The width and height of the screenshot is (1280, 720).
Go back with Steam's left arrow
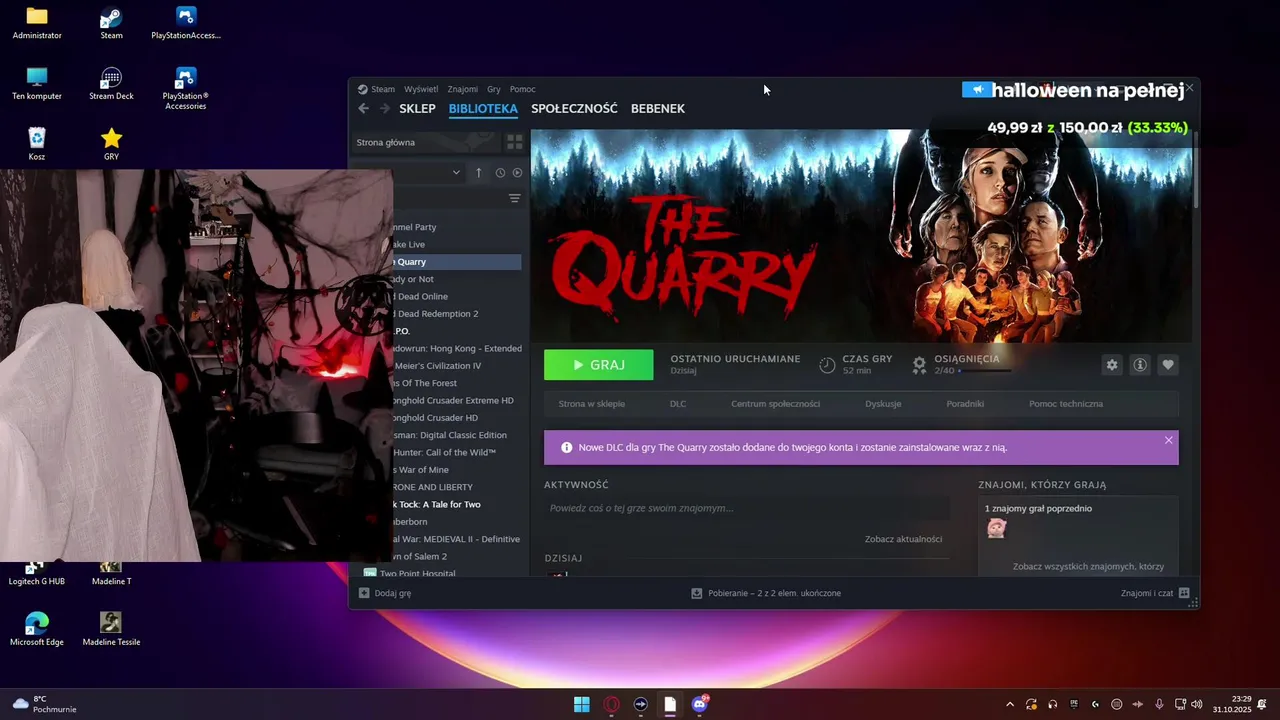[x=363, y=108]
